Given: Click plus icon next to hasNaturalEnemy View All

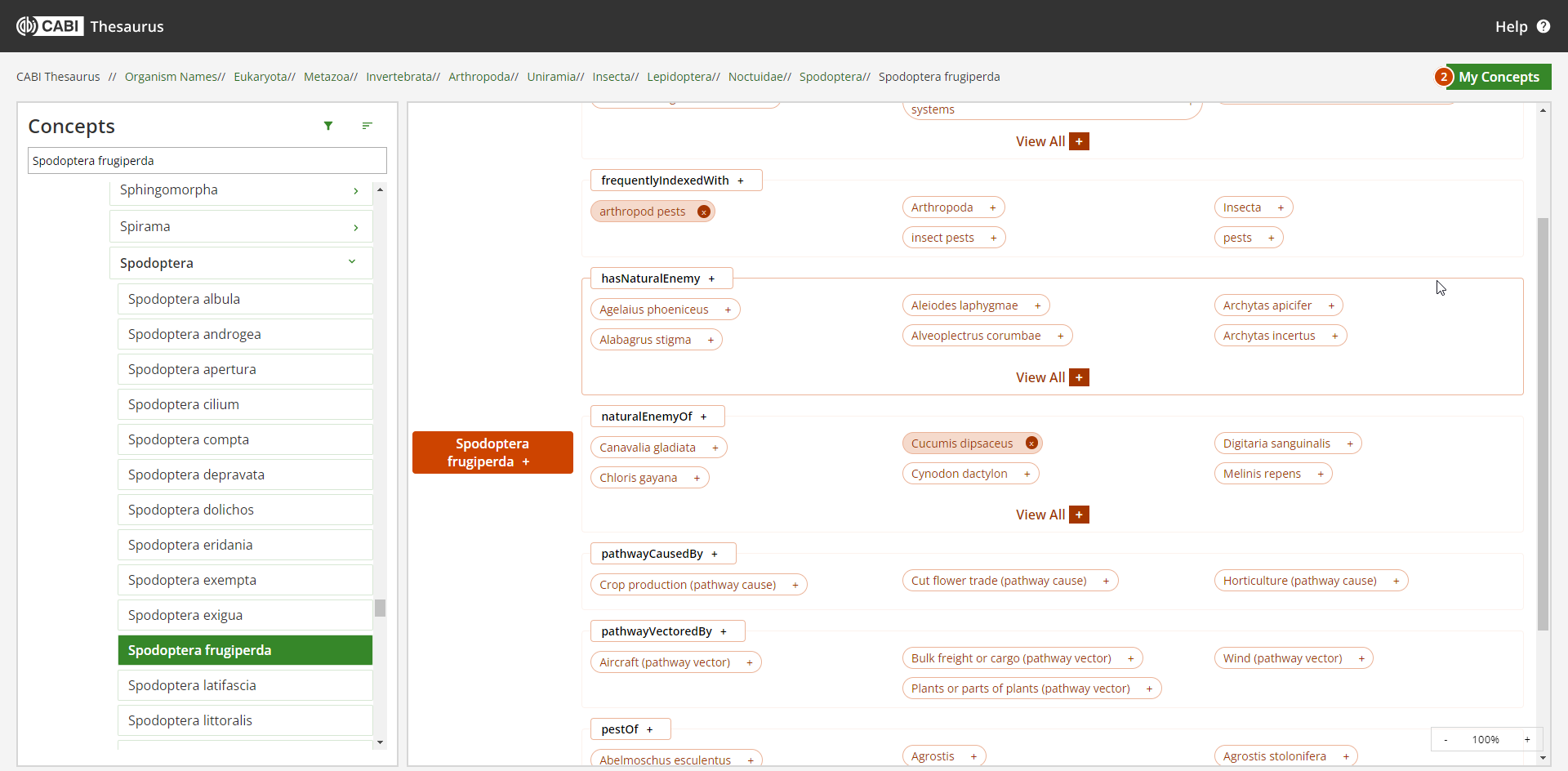Looking at the screenshot, I should coord(1079,377).
